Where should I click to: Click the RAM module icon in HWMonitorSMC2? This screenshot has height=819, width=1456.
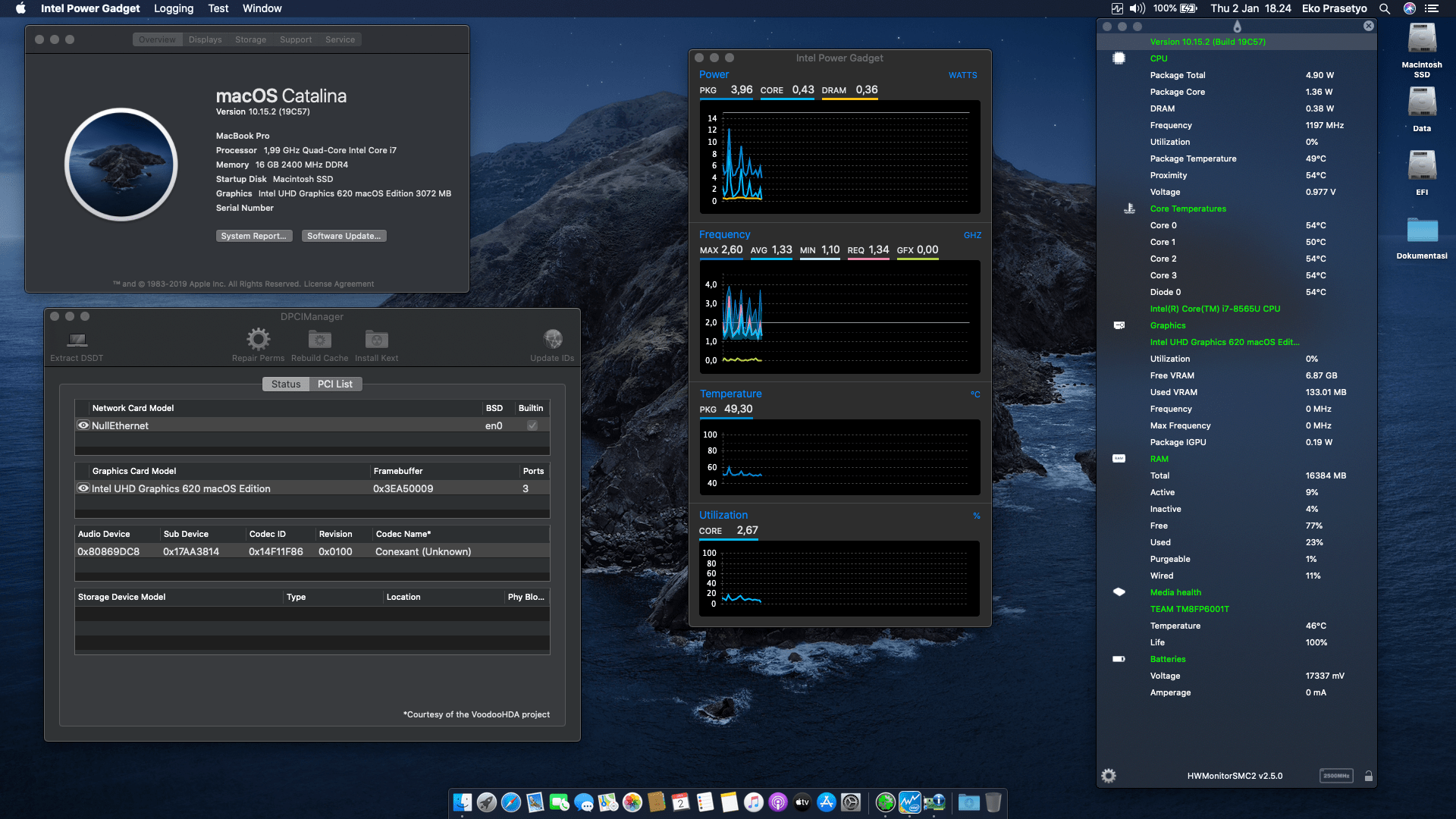(x=1119, y=459)
